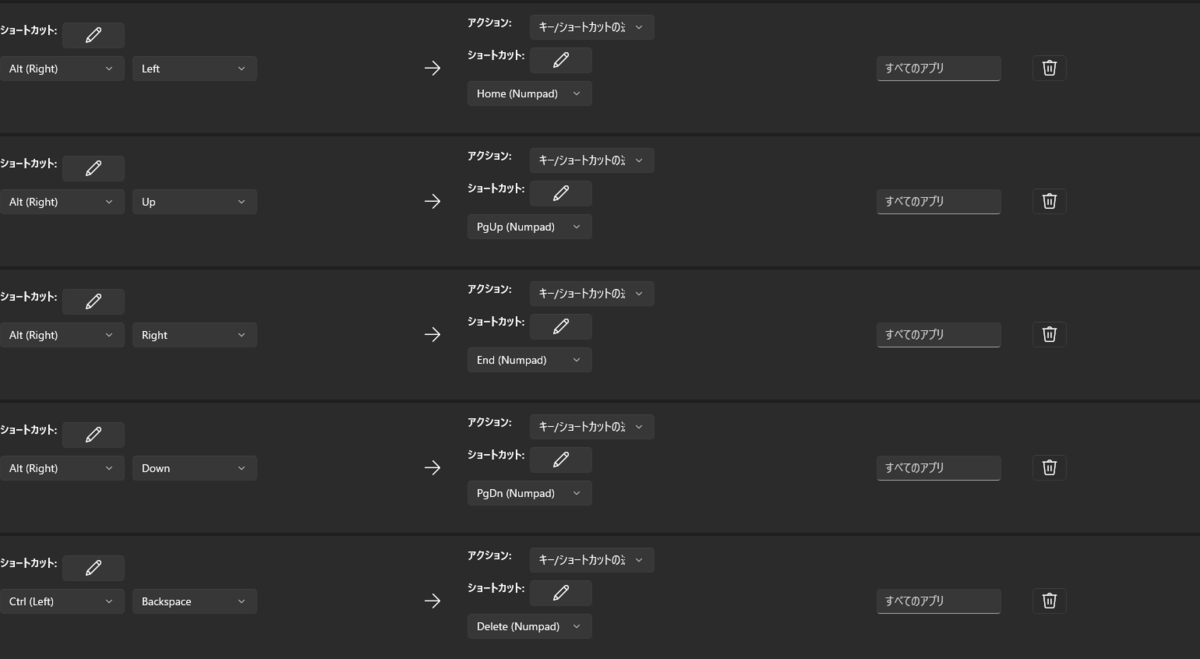This screenshot has width=1200, height=659.
Task: Open Ctrl (Left) modifier dropdown
Action: click(x=62, y=602)
